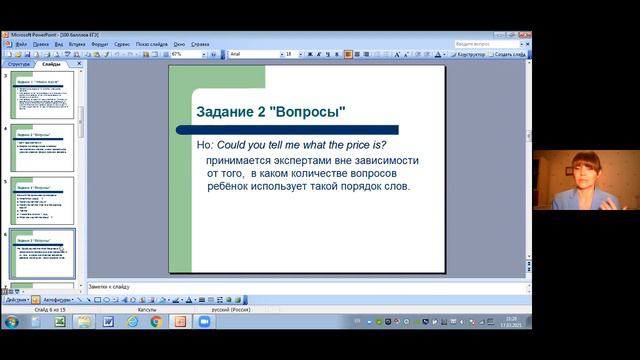The width and height of the screenshot is (640, 360).
Task: Open Word from the taskbar
Action: [x=108, y=322]
